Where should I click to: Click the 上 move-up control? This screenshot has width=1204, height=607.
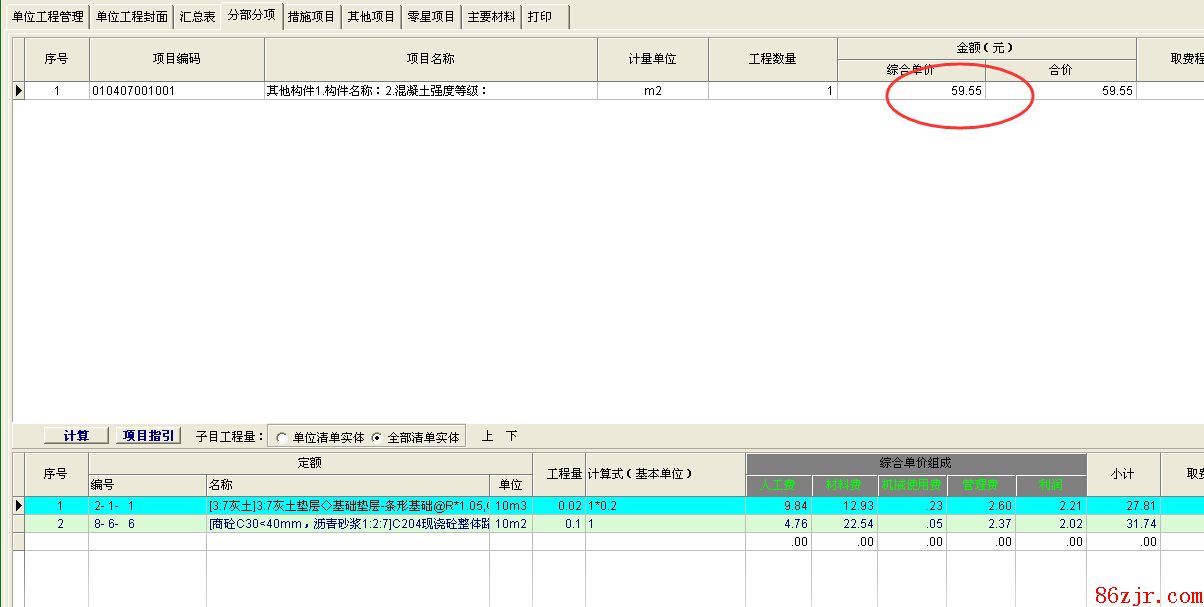click(x=488, y=437)
